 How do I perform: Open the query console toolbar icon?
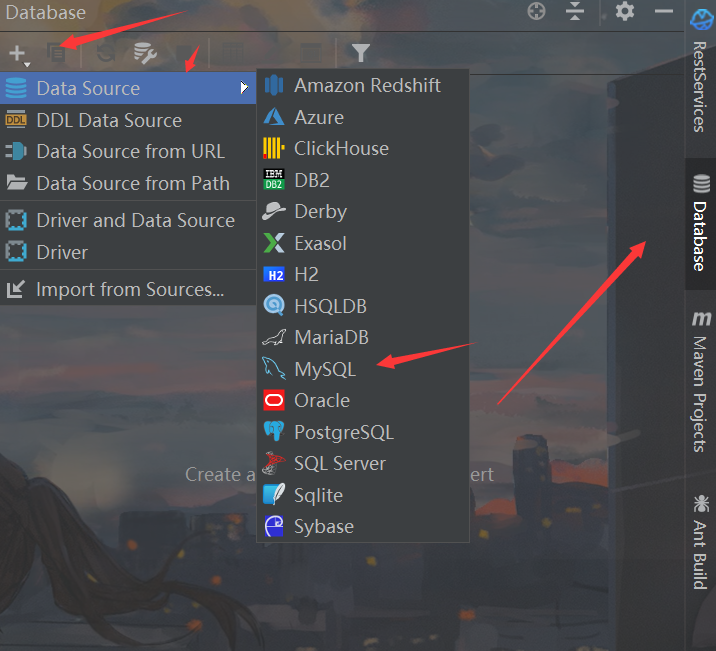(x=311, y=53)
